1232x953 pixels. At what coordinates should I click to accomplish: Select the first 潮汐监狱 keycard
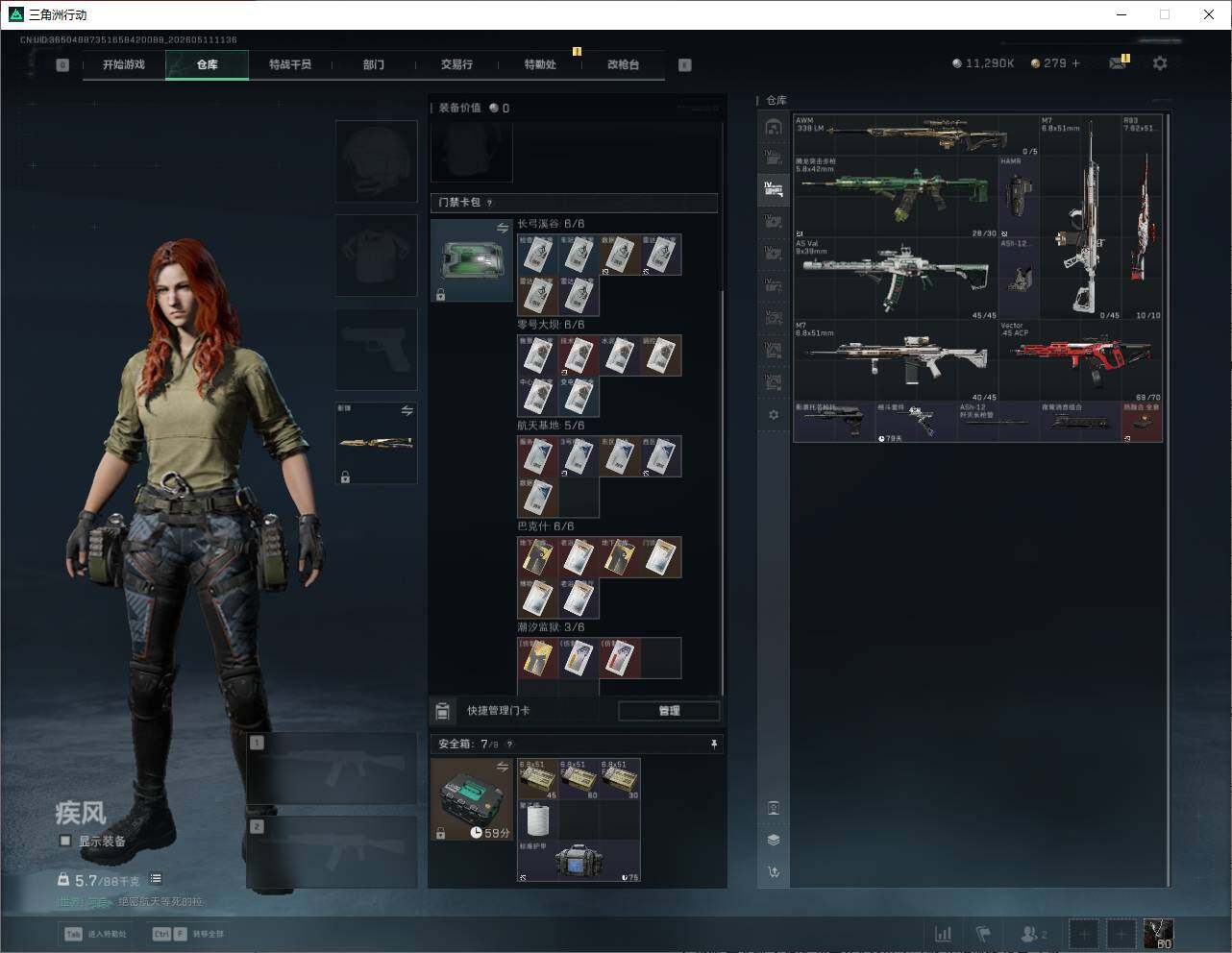tap(538, 658)
